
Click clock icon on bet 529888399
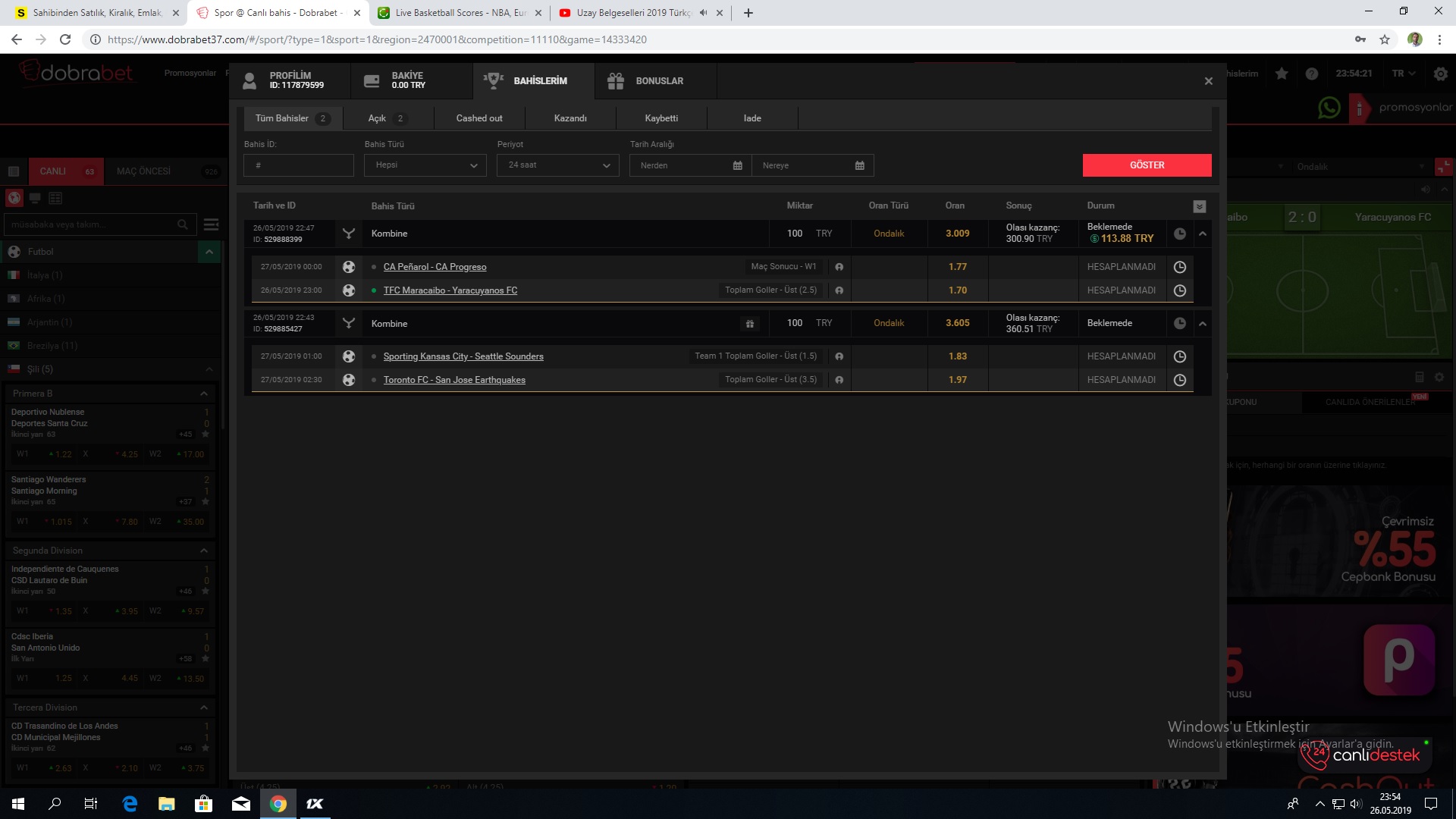coord(1180,234)
